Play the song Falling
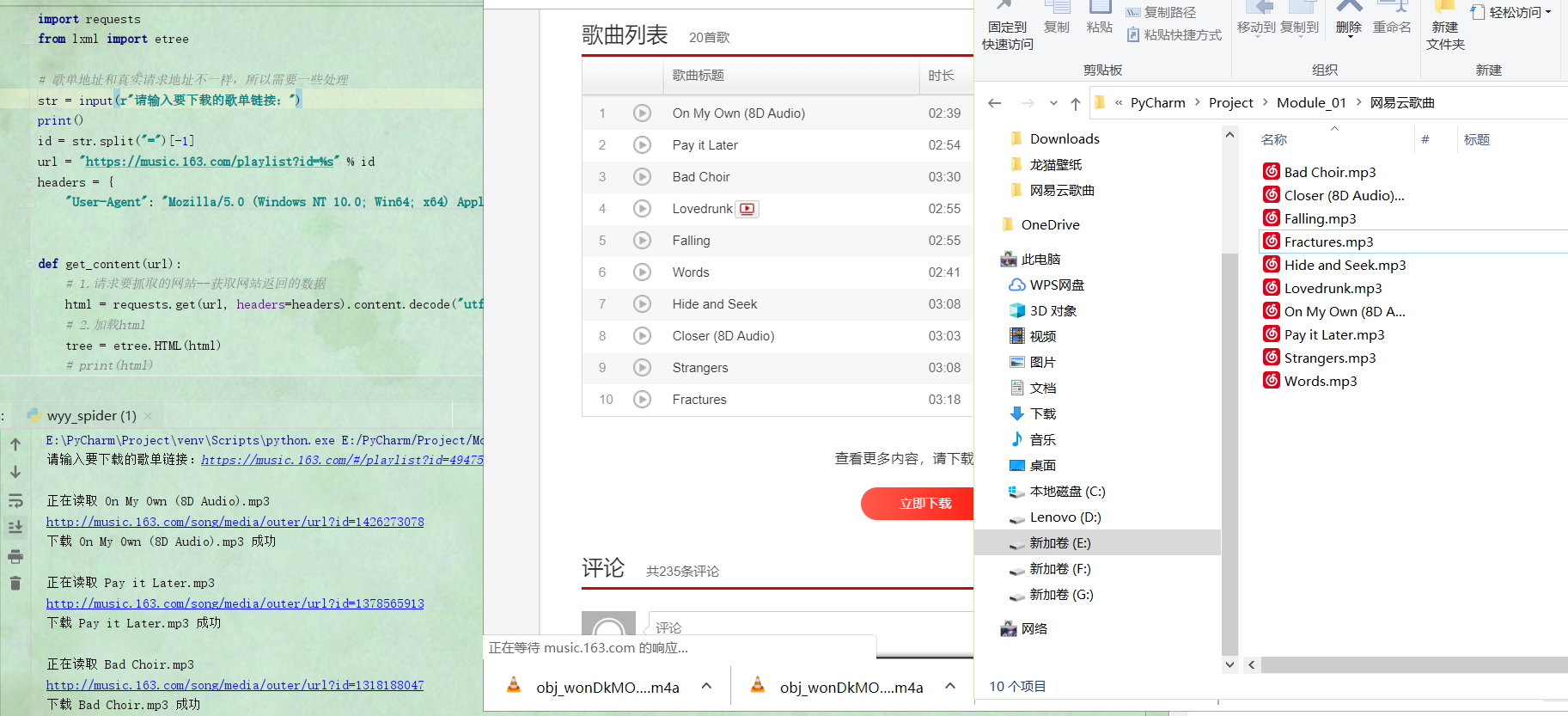The width and height of the screenshot is (1568, 716). coord(642,241)
